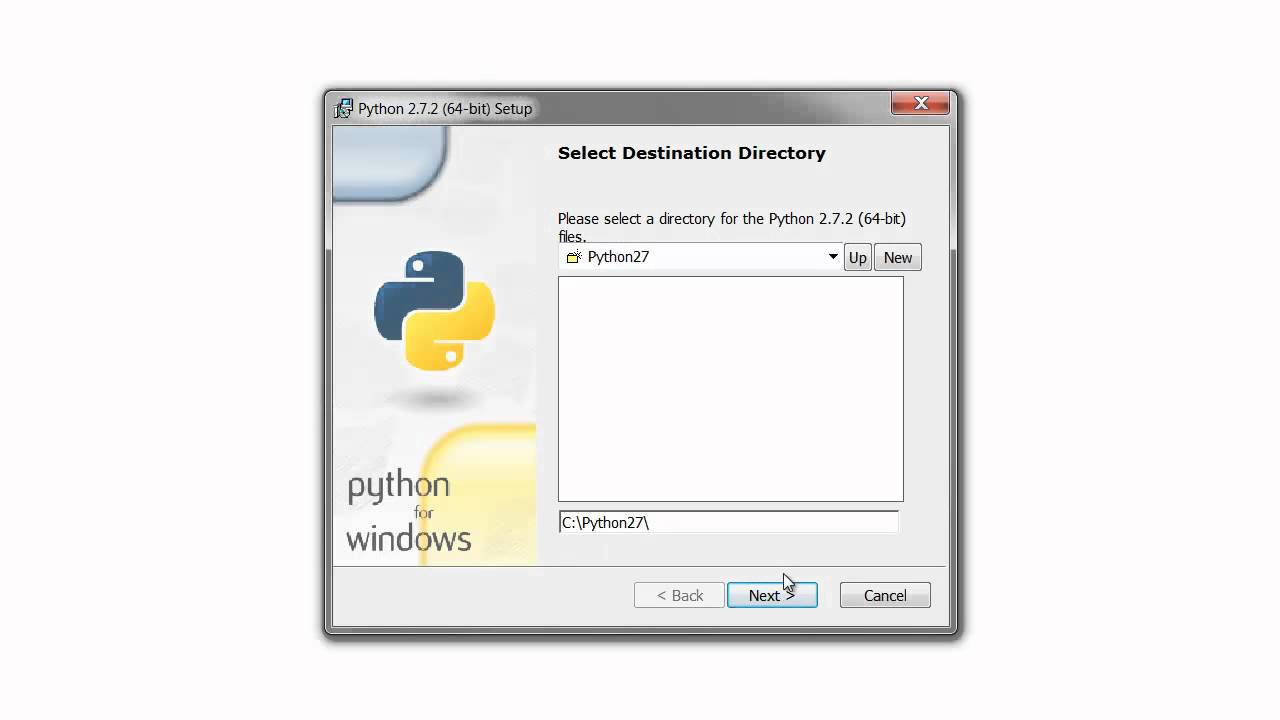Click the Select Destination Directory heading
The width and height of the screenshot is (1280, 720).
pos(692,153)
